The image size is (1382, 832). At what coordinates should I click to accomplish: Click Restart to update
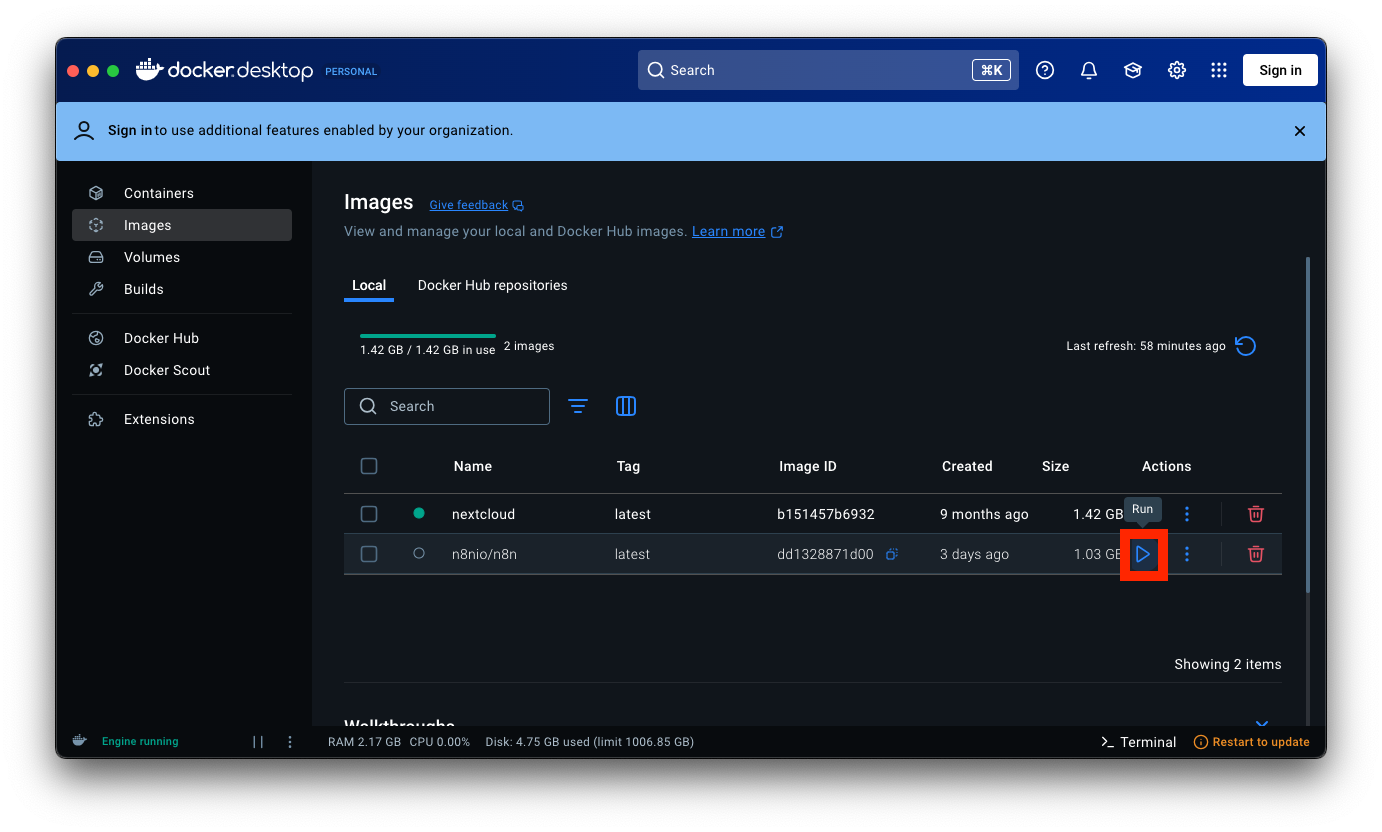coord(1252,742)
